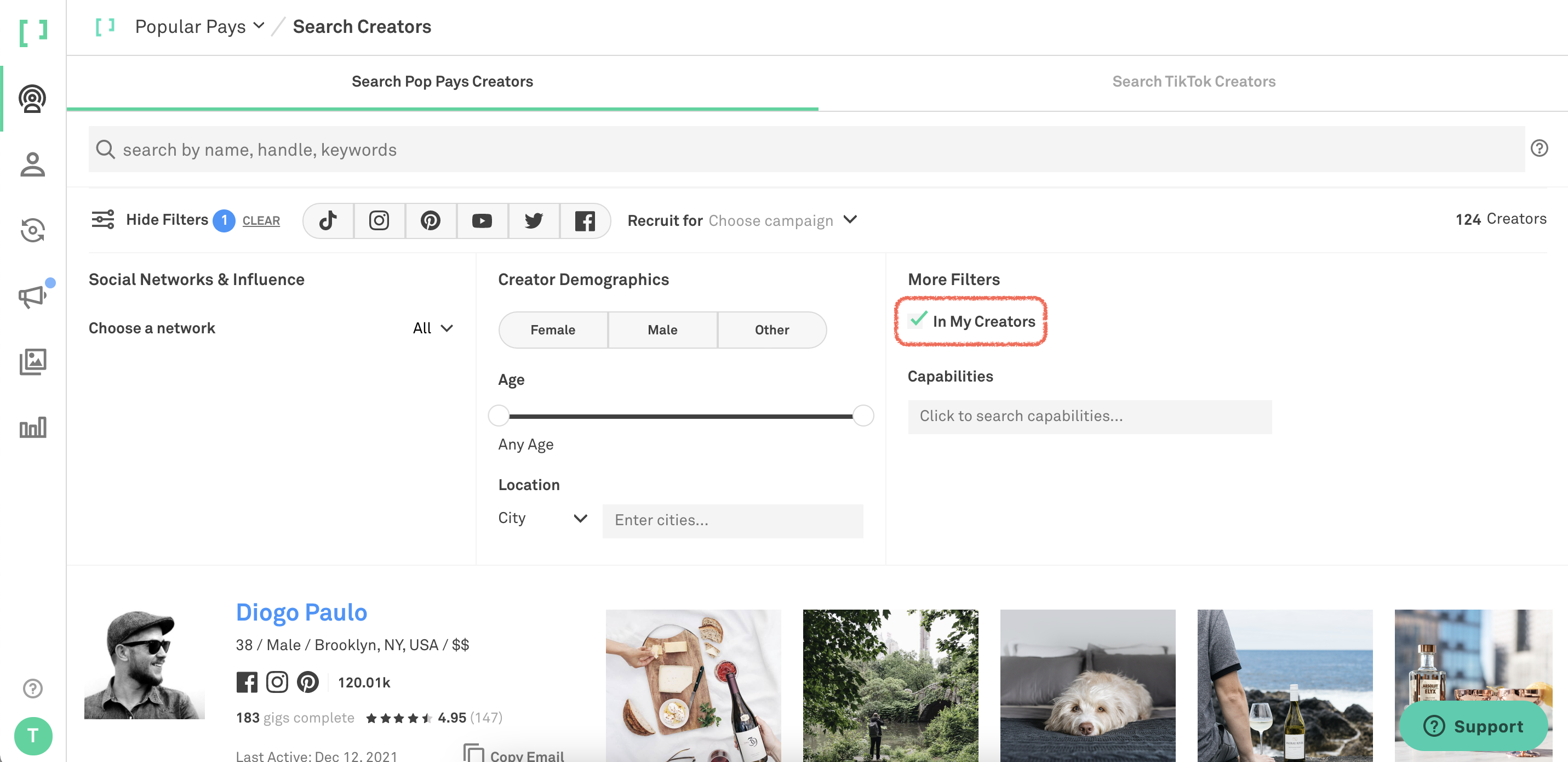Open the campaigns megaphone icon with notification dot

31,297
